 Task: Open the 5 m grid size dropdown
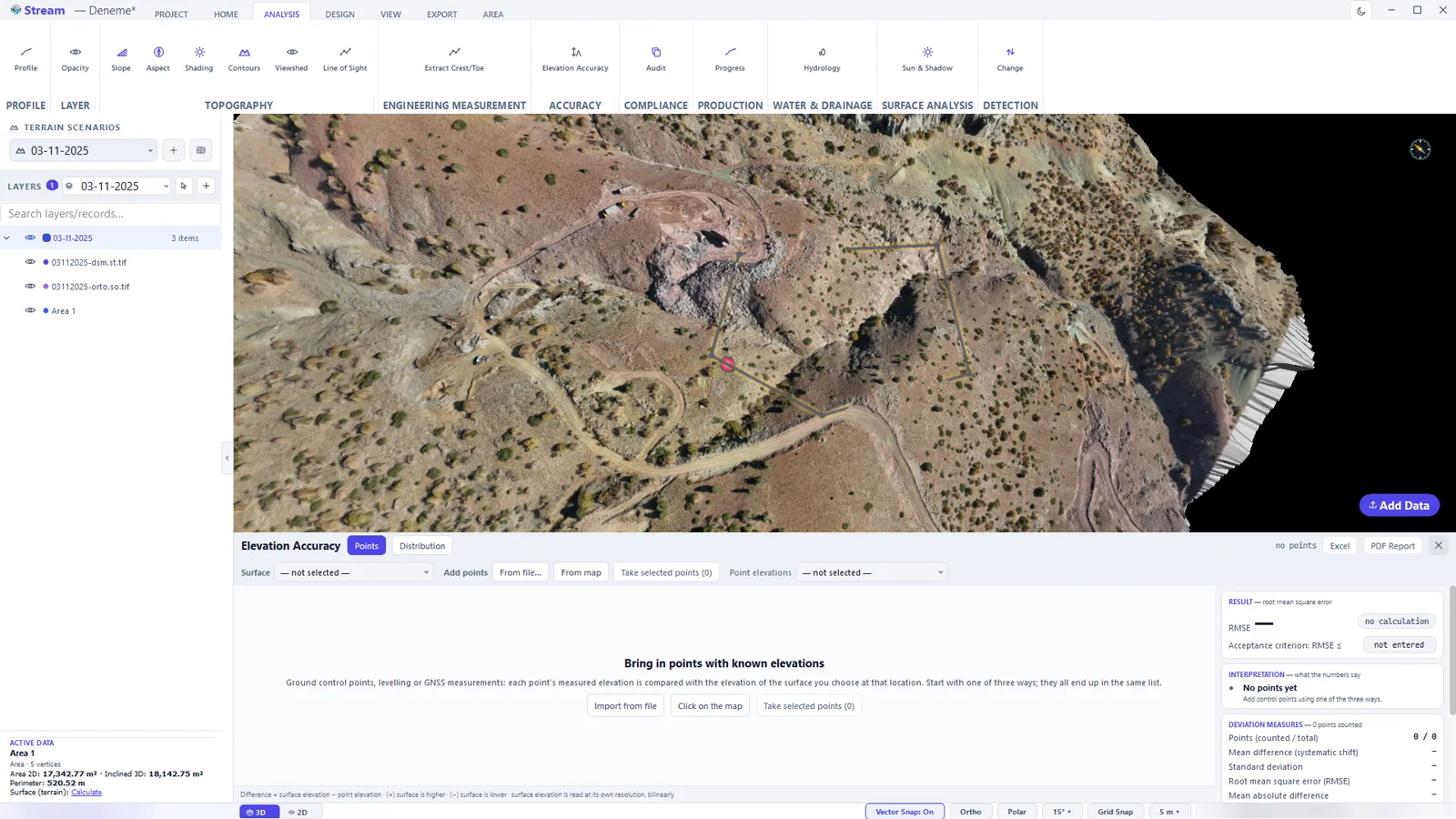[1169, 812]
